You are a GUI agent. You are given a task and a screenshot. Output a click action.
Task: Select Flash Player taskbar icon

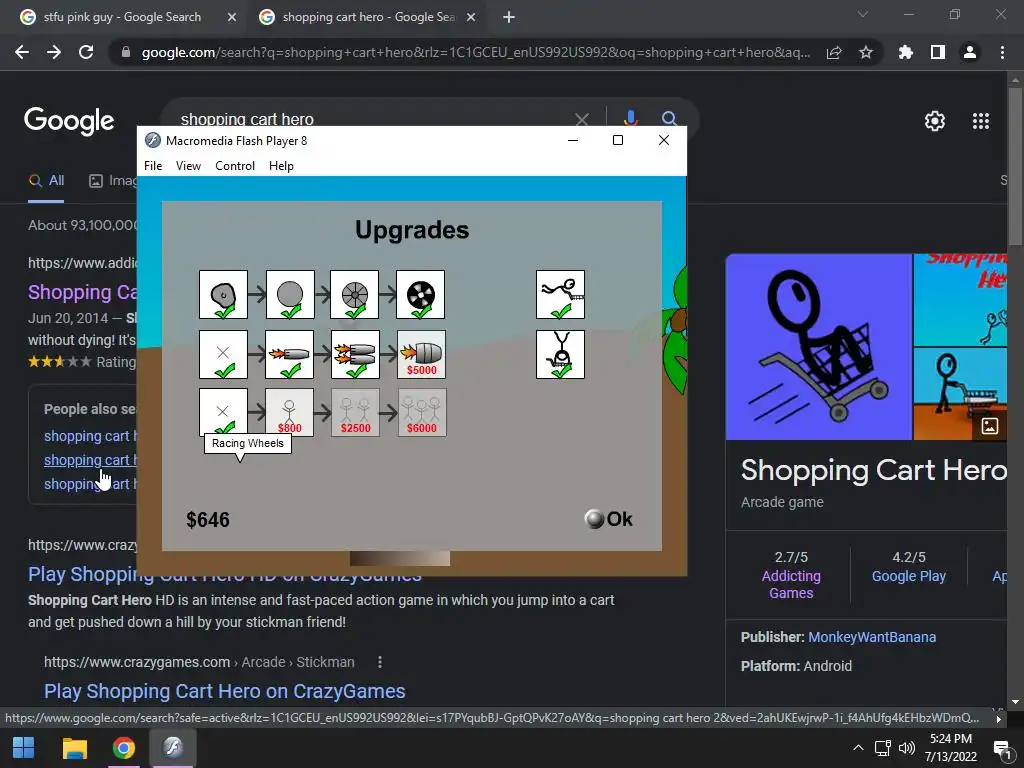pos(173,748)
